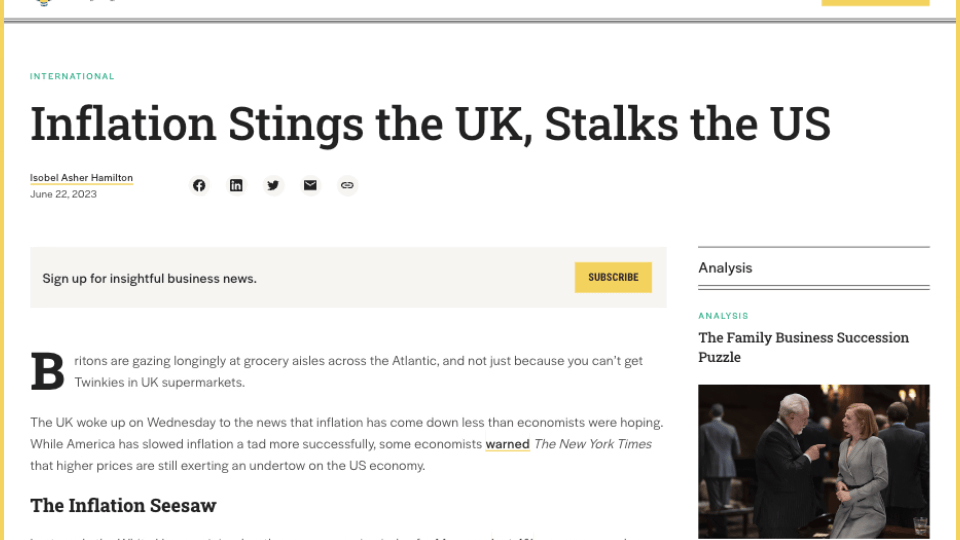The image size is (960, 540).
Task: Click the drop cap letter B
Action: pos(47,371)
